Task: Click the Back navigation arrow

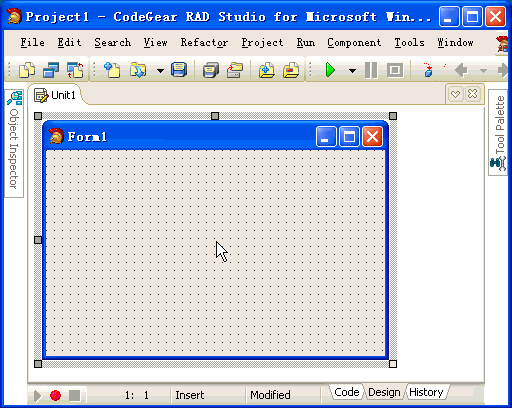Action: (x=461, y=70)
